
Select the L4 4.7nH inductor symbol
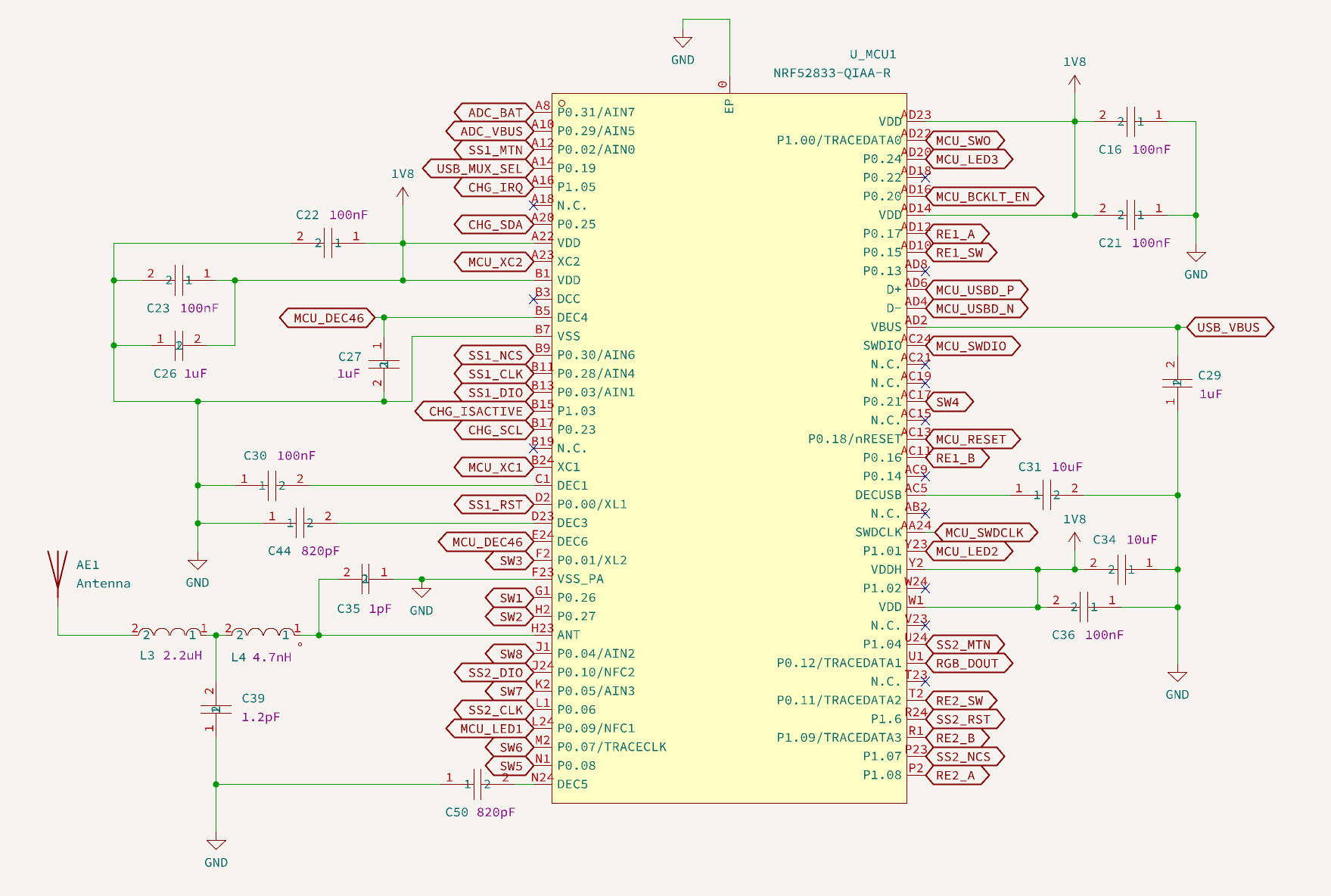[x=263, y=633]
